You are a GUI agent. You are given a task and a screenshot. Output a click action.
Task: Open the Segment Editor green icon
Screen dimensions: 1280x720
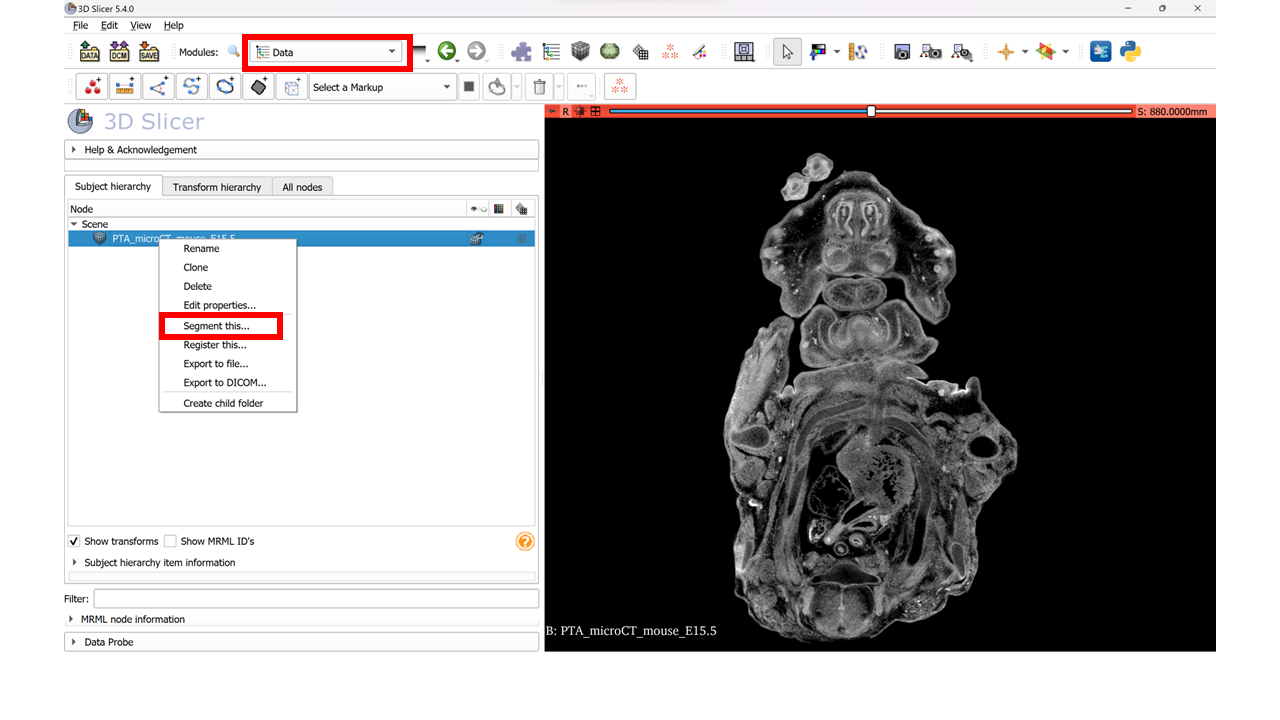(609, 51)
